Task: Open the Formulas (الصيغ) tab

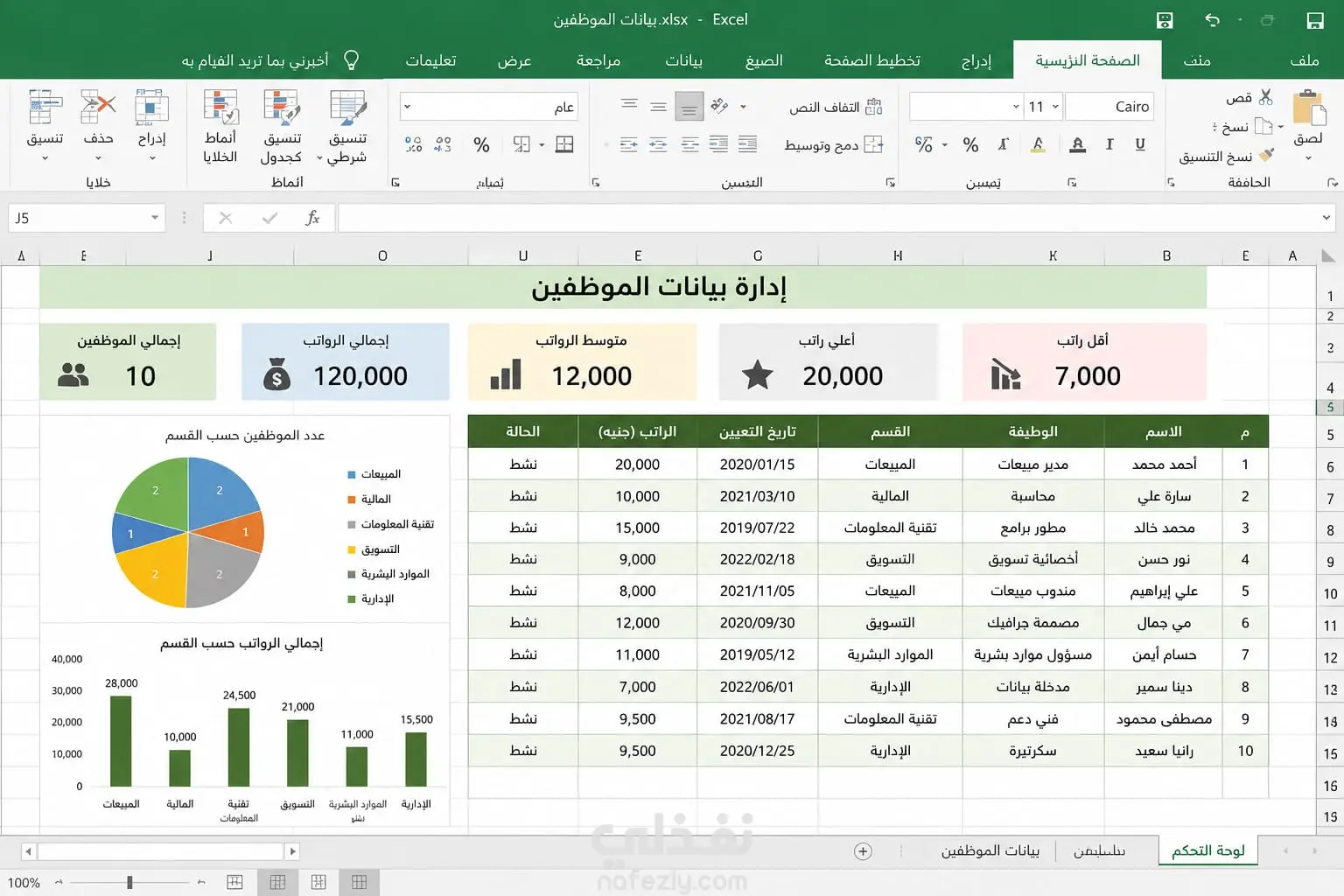Action: [x=764, y=60]
